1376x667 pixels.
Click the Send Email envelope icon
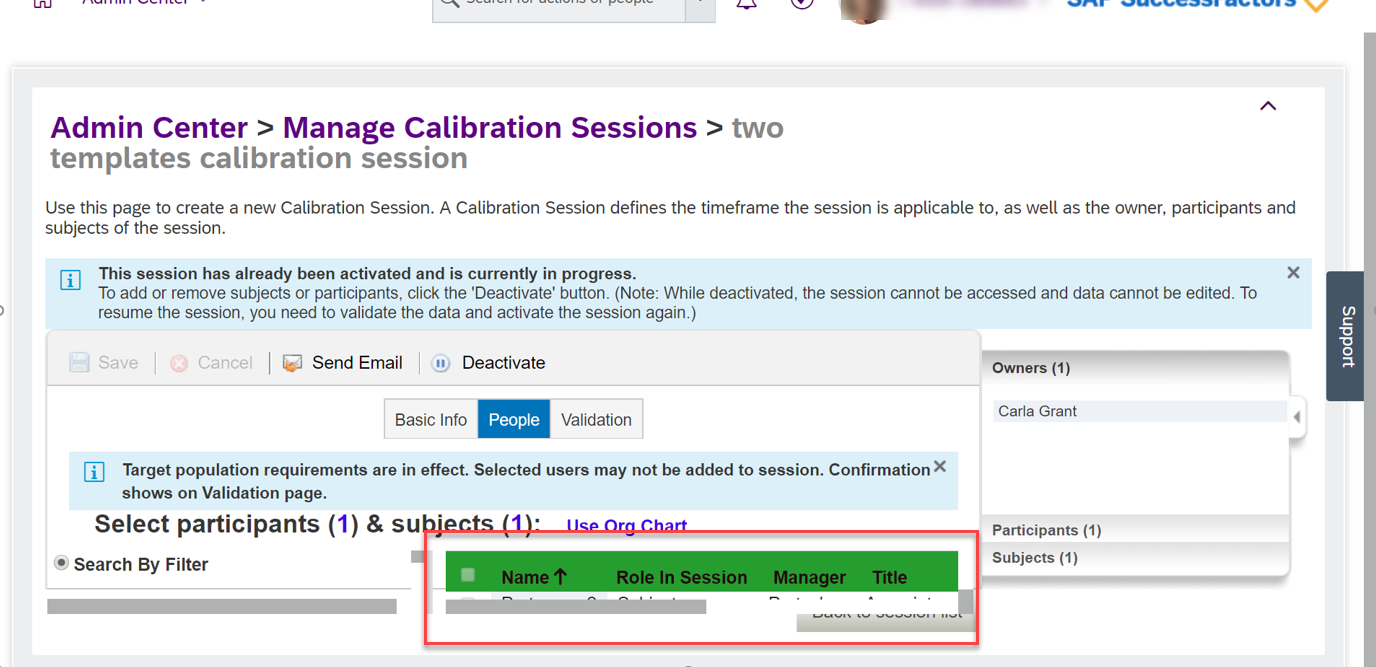[292, 363]
